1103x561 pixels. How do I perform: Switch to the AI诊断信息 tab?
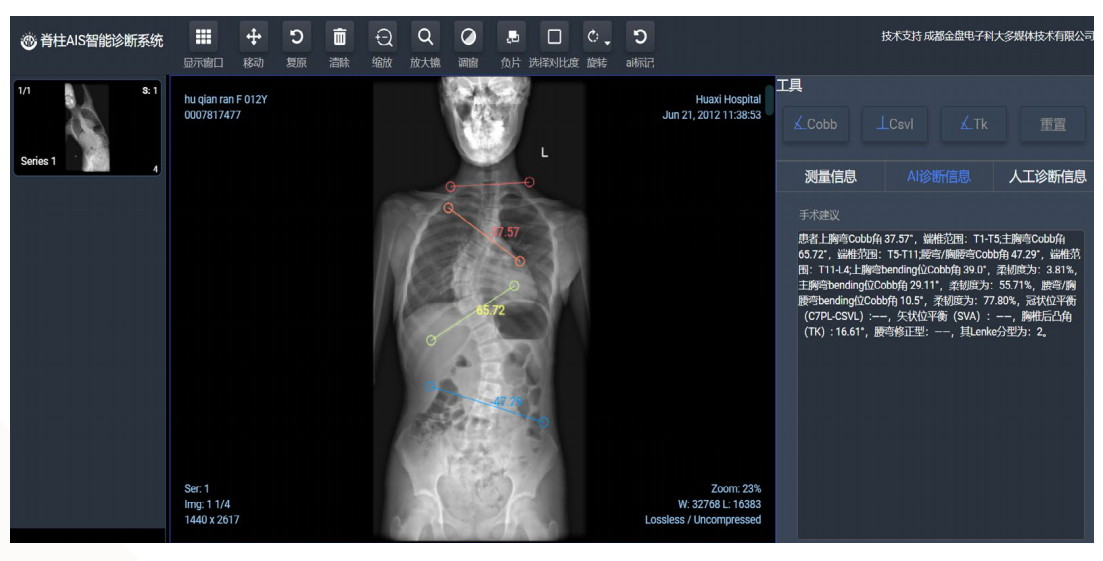pos(938,177)
